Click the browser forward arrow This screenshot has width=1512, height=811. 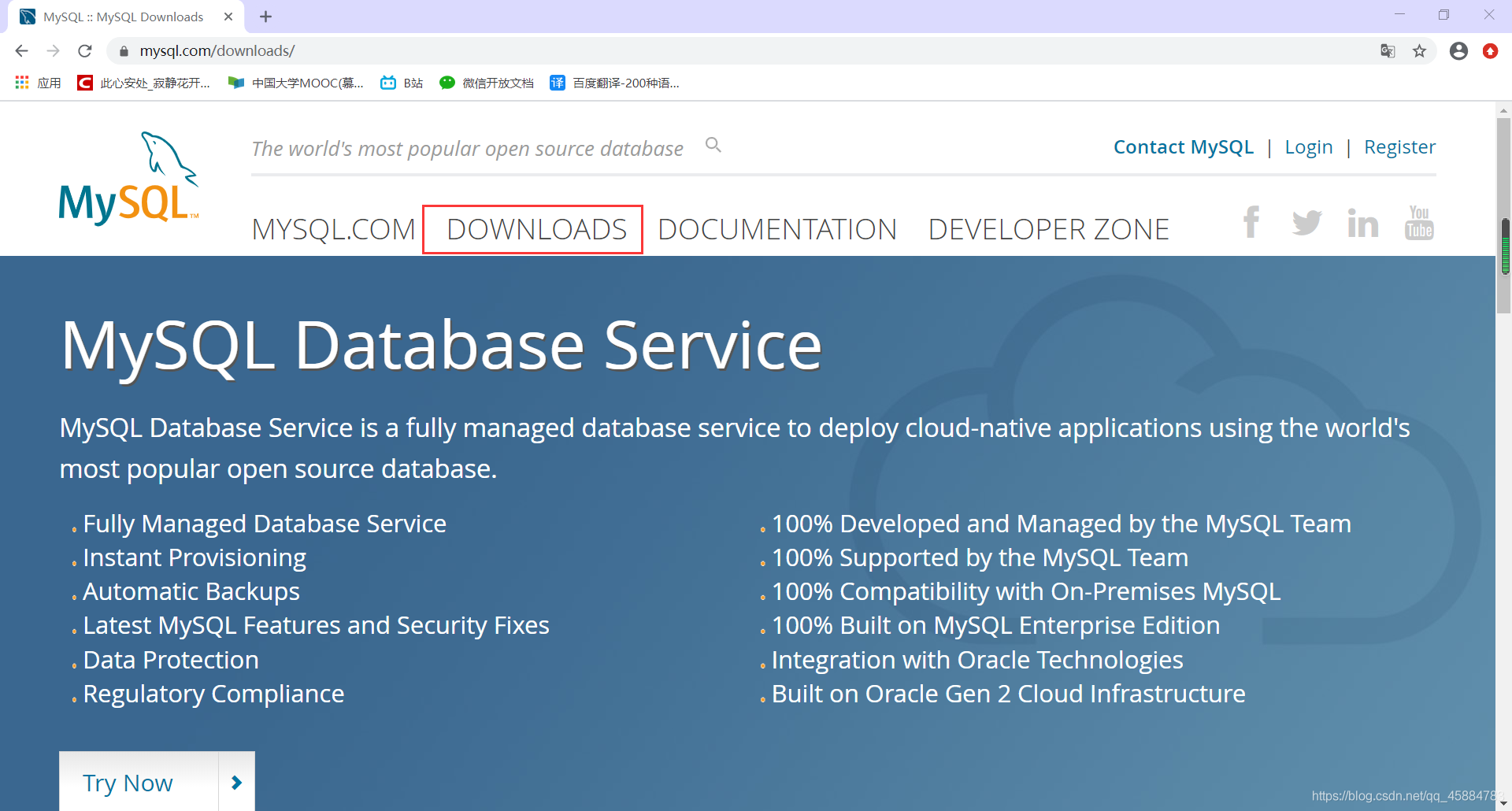coord(53,51)
